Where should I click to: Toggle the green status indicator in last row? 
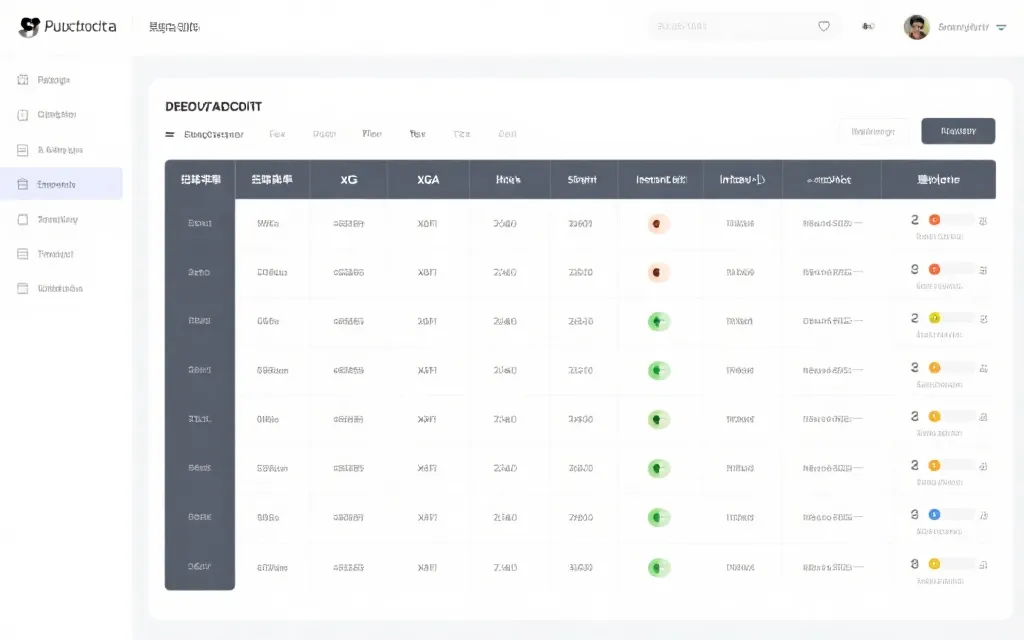[x=657, y=567]
